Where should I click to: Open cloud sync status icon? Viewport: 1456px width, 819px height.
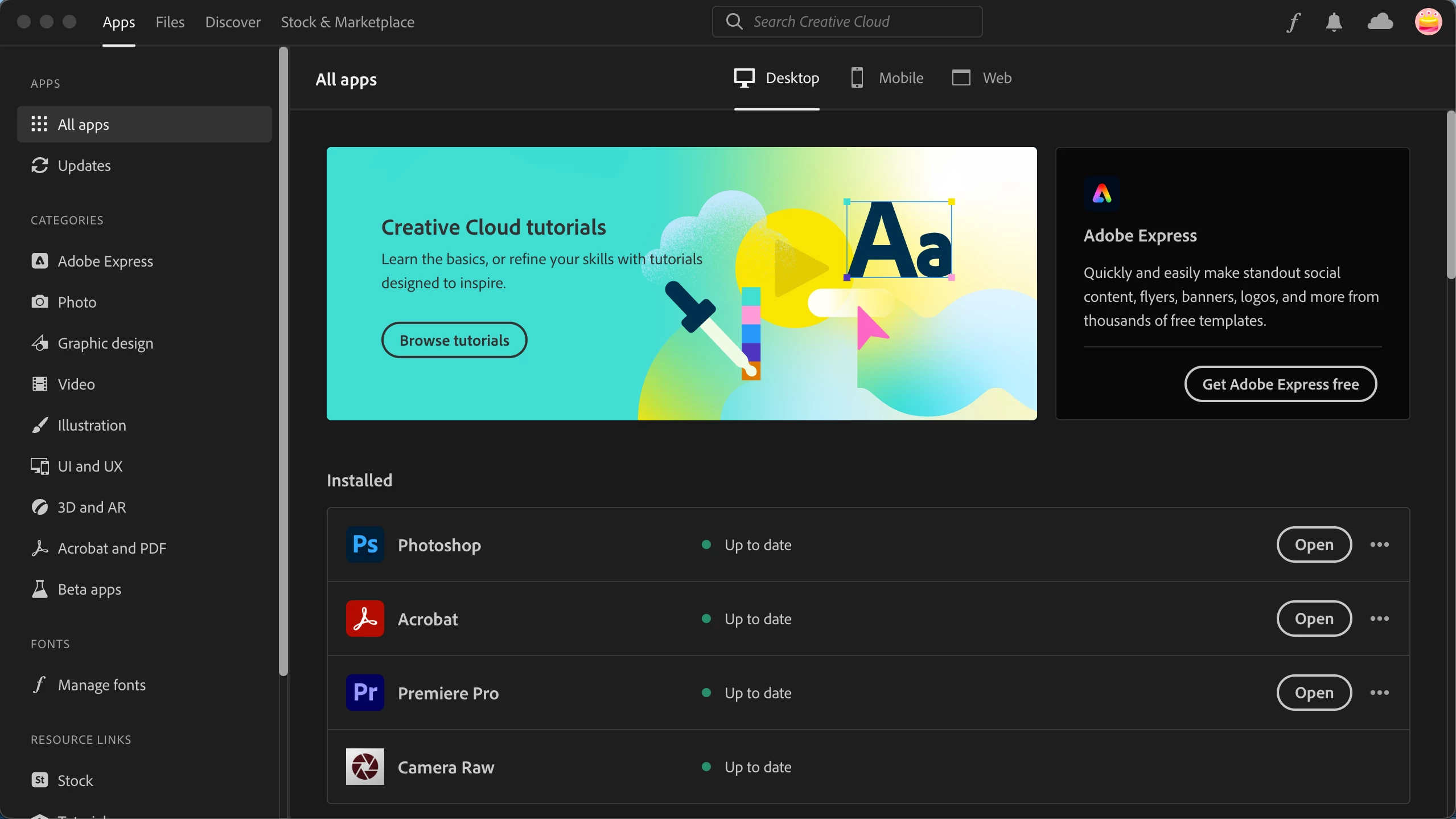(x=1380, y=22)
